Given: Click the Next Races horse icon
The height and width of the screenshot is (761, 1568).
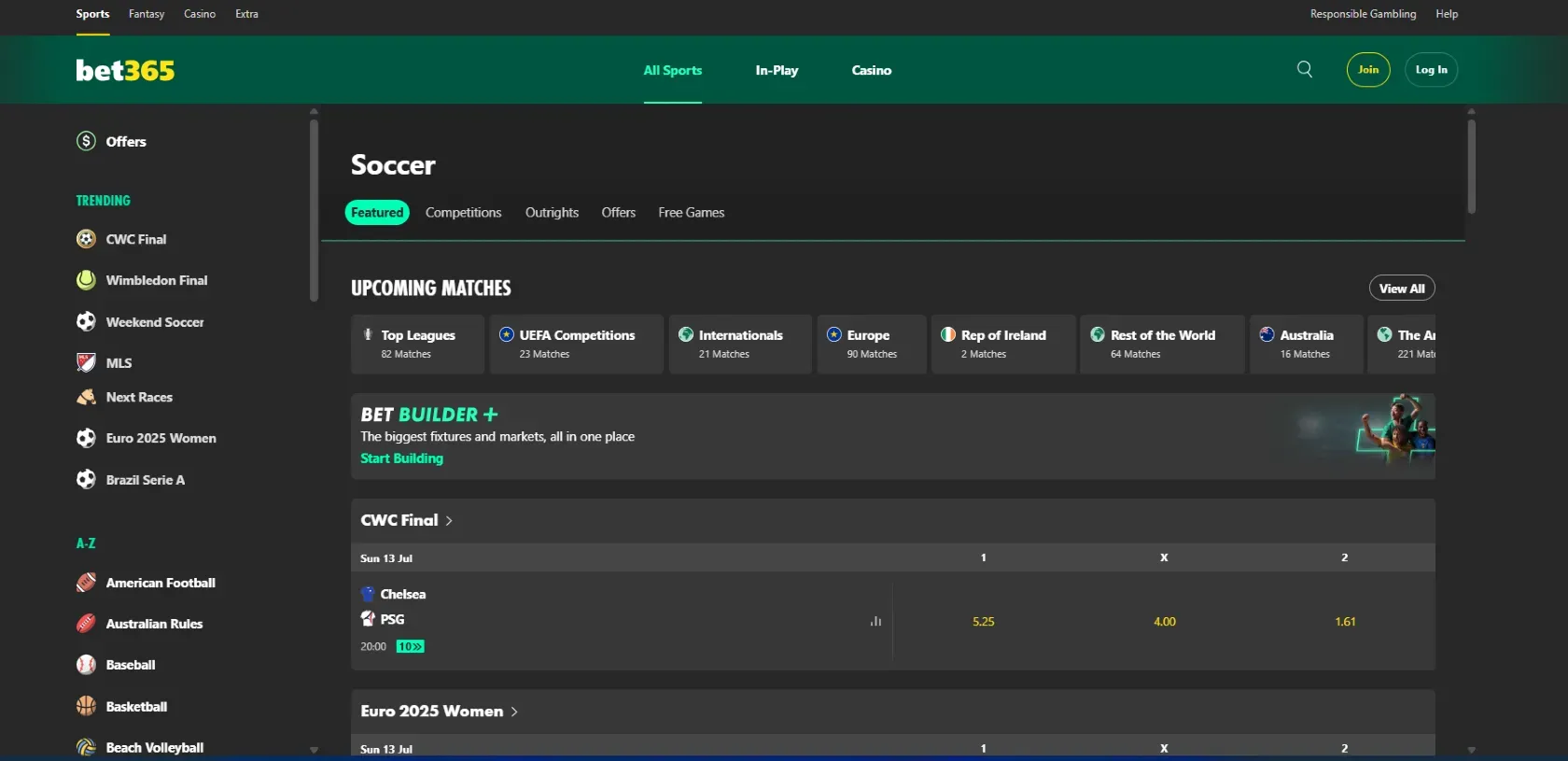Looking at the screenshot, I should click(x=86, y=397).
